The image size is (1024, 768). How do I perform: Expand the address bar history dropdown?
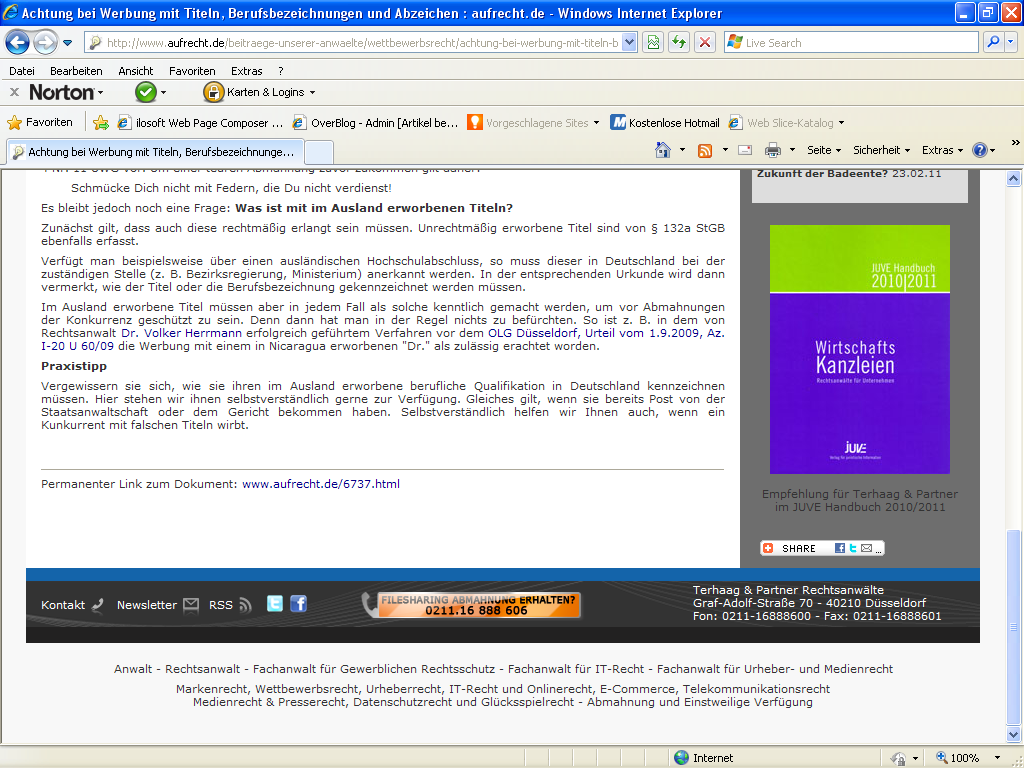(630, 43)
